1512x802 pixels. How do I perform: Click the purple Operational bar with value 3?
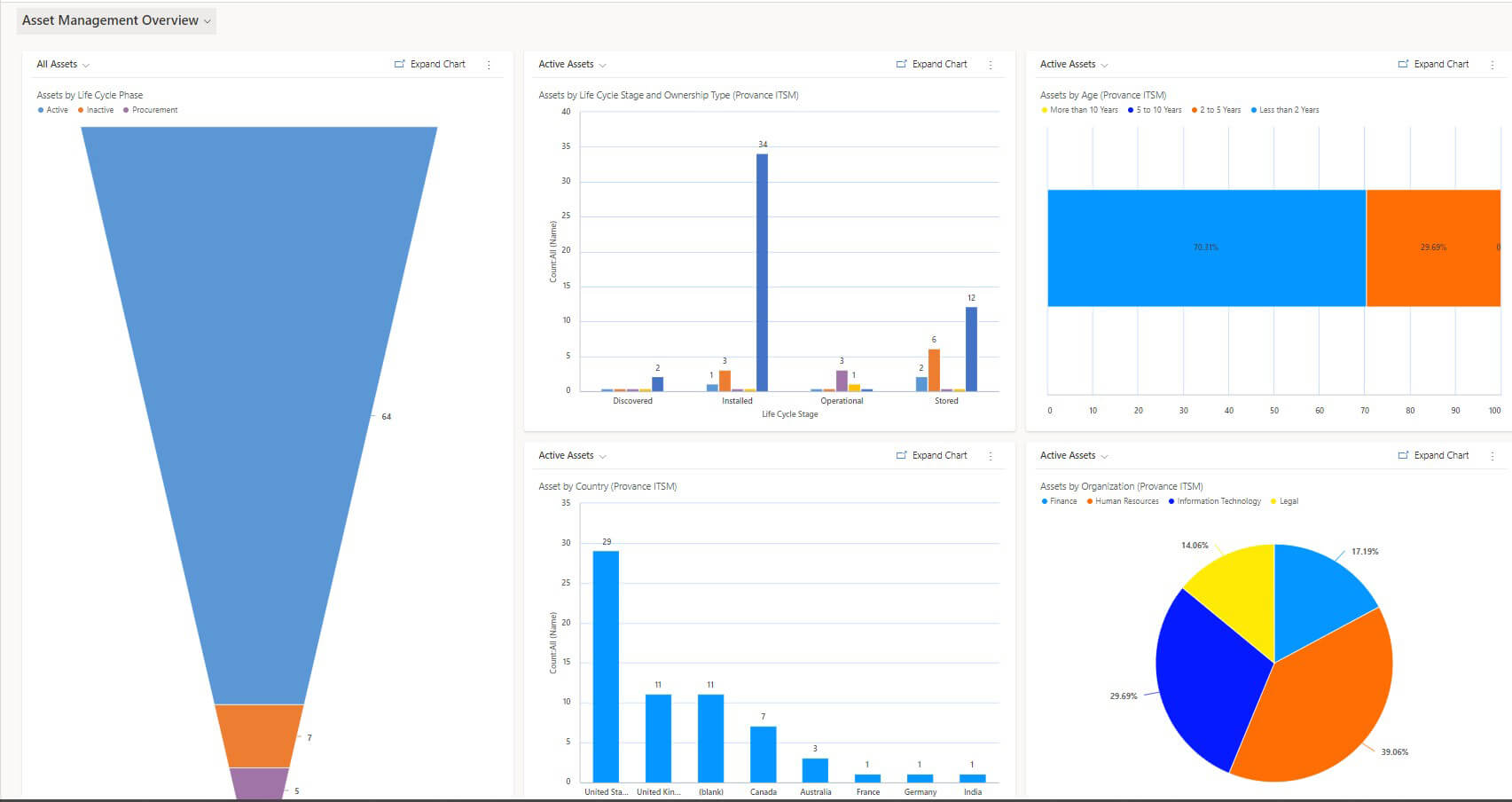842,381
